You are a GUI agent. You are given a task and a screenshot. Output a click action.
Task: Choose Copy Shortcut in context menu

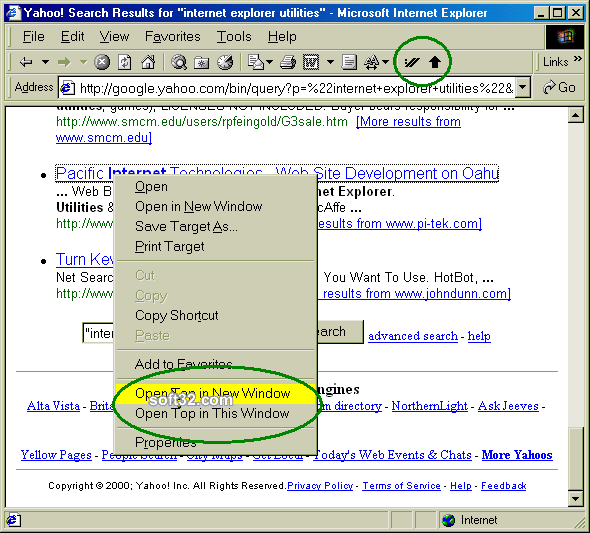coord(215,315)
